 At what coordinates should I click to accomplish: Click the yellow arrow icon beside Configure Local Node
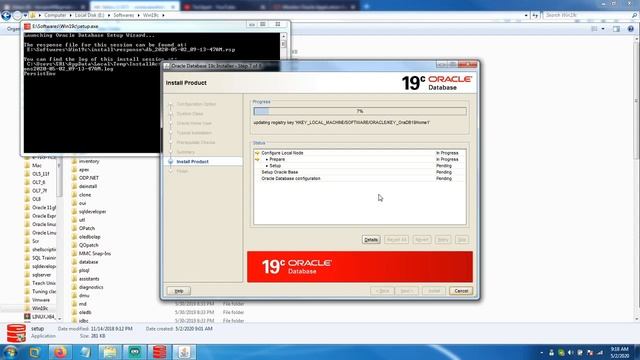(257, 153)
